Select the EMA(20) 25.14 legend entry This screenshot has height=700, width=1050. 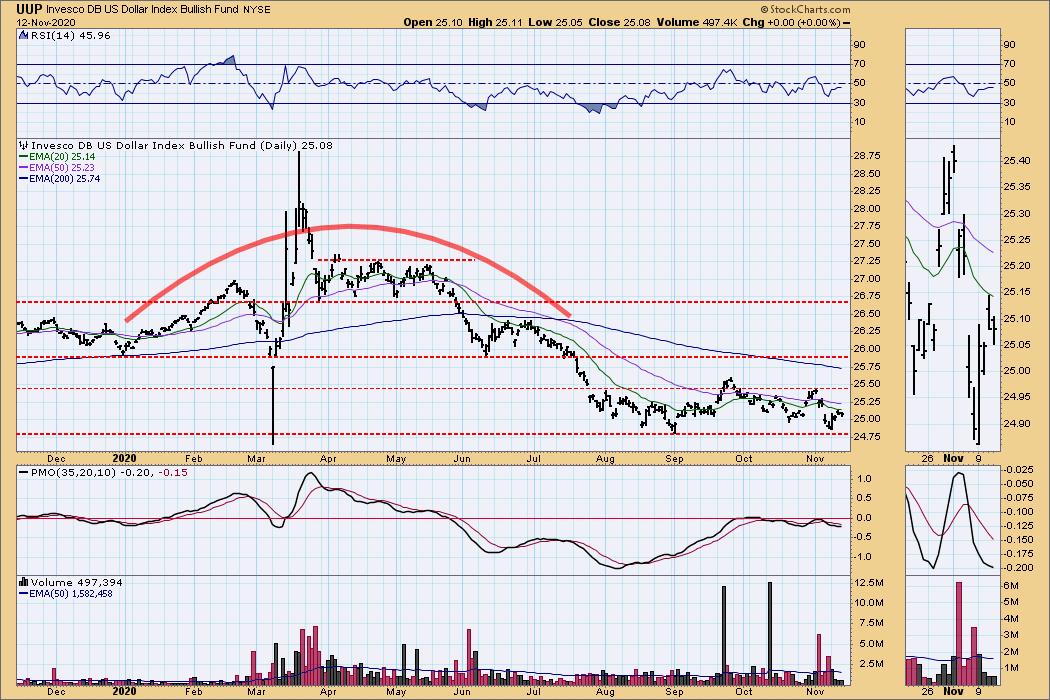57,157
